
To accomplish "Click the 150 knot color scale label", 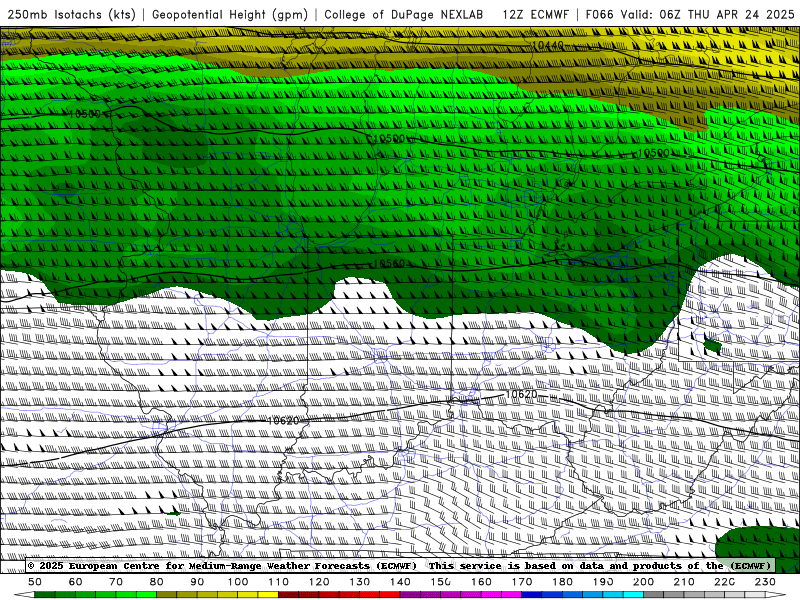I will click(441, 582).
